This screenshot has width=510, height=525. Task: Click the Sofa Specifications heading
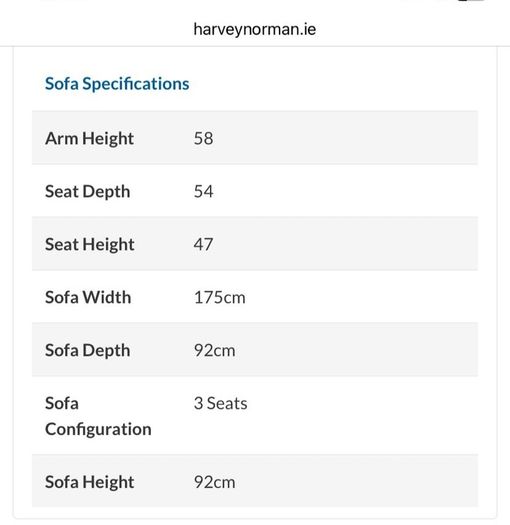(x=117, y=84)
